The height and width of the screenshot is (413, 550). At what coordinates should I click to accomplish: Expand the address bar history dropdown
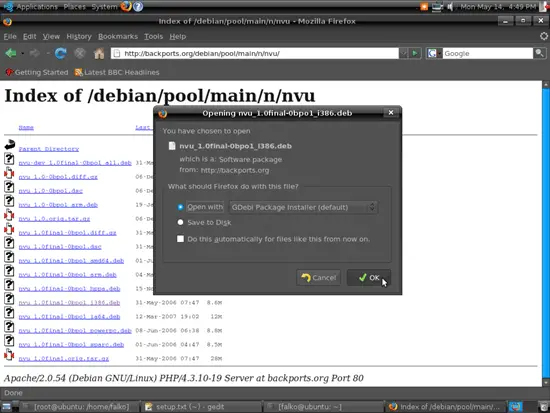pos(404,53)
